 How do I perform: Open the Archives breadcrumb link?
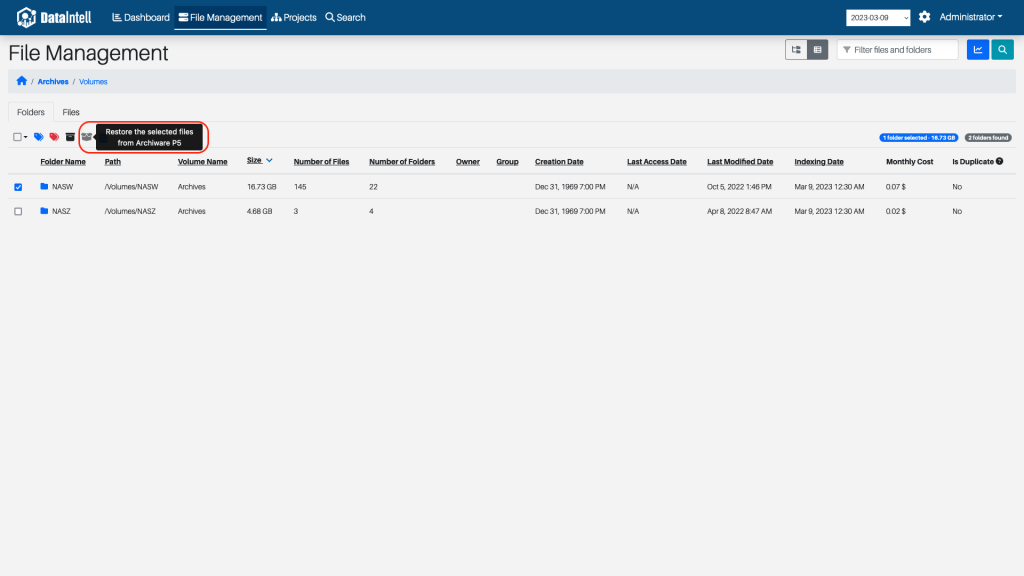(53, 82)
